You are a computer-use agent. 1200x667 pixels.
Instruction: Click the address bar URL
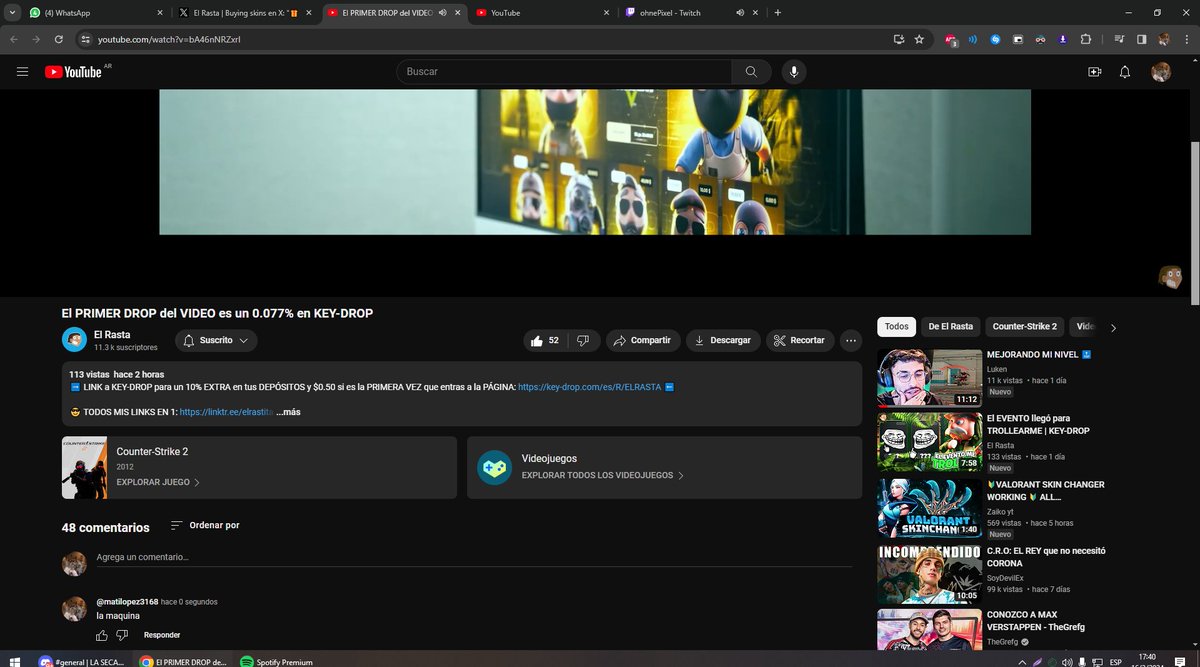[169, 39]
